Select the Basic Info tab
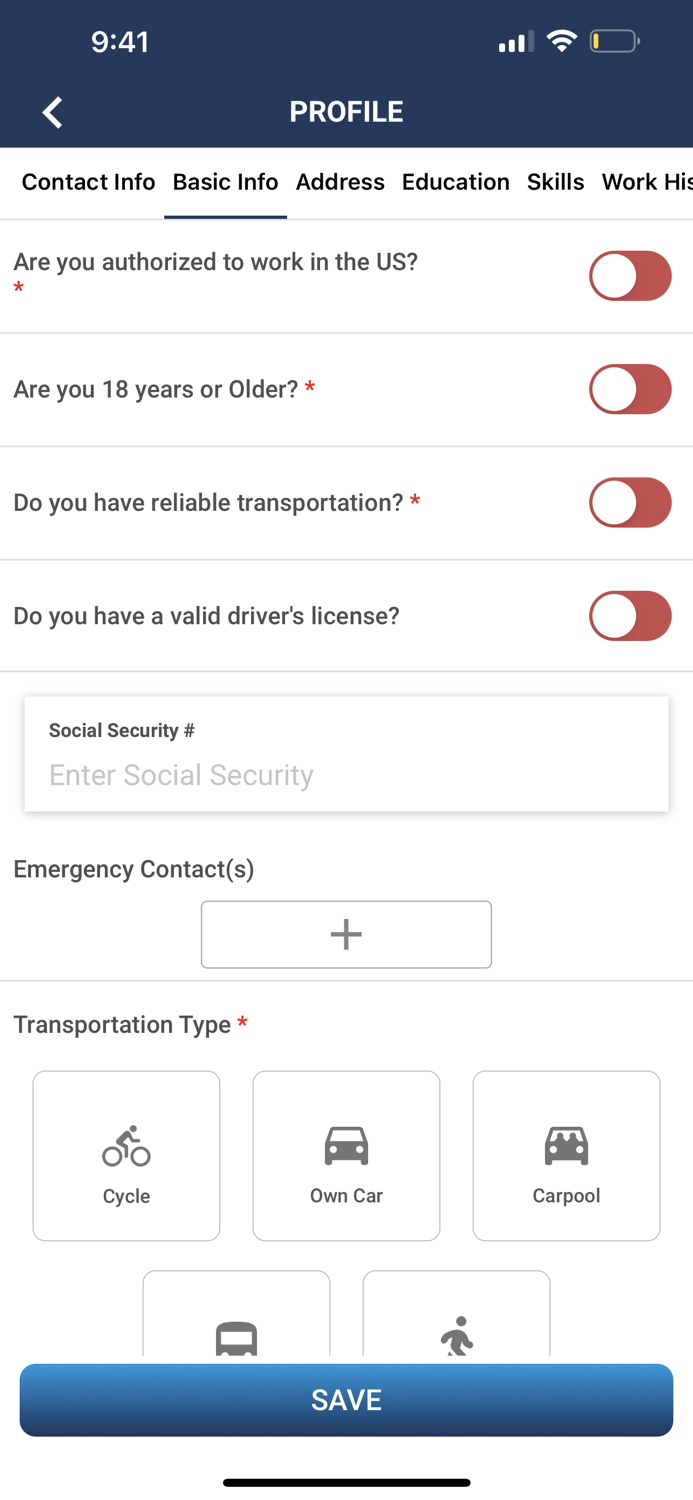The height and width of the screenshot is (1500, 693). pos(225,182)
